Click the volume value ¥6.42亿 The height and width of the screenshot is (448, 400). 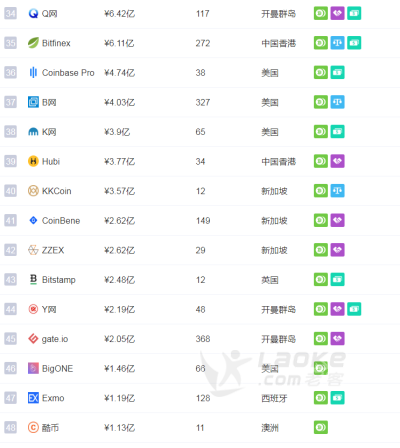tap(119, 14)
